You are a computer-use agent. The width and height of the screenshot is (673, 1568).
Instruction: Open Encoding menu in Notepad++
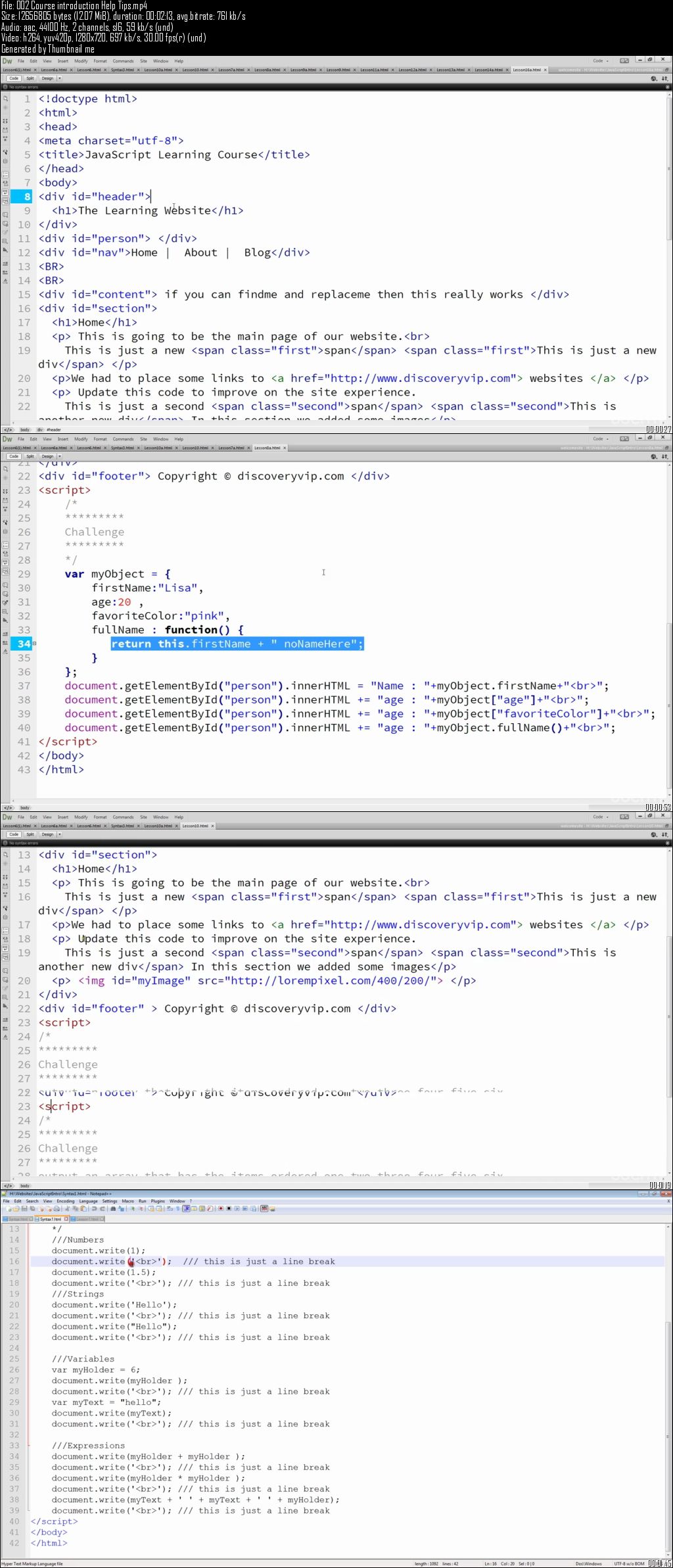coord(66,1201)
